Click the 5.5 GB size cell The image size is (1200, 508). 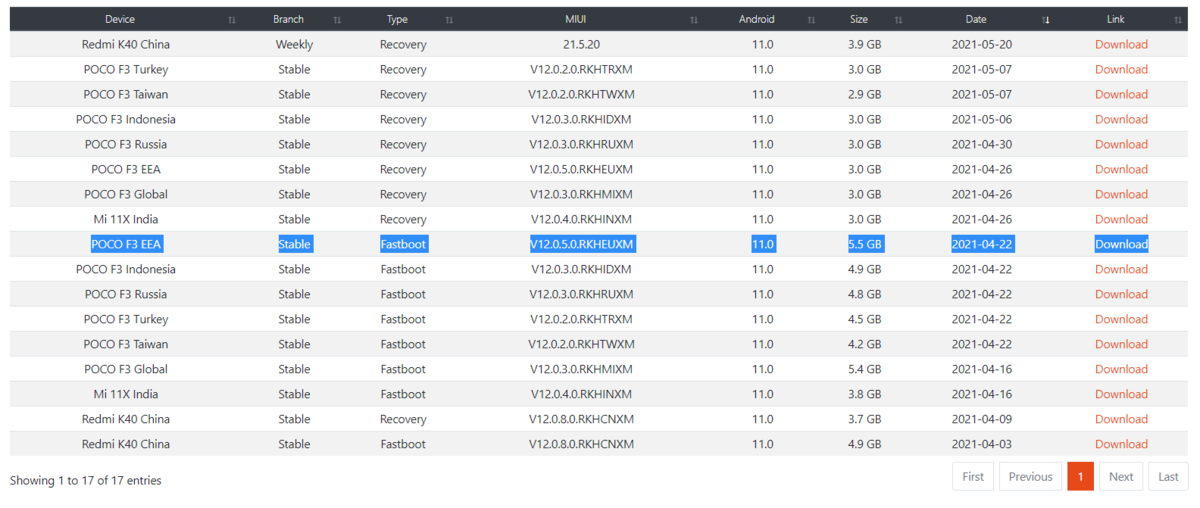(865, 244)
